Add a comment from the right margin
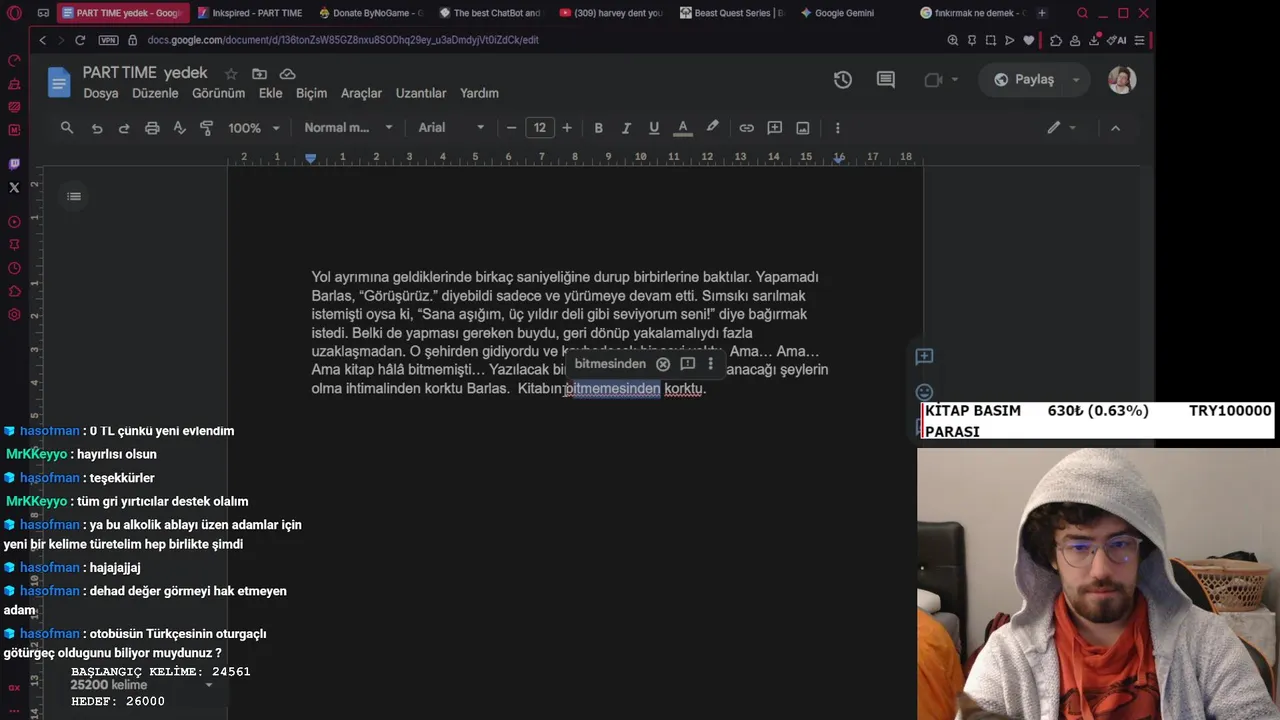This screenshot has width=1280, height=720. point(924,356)
